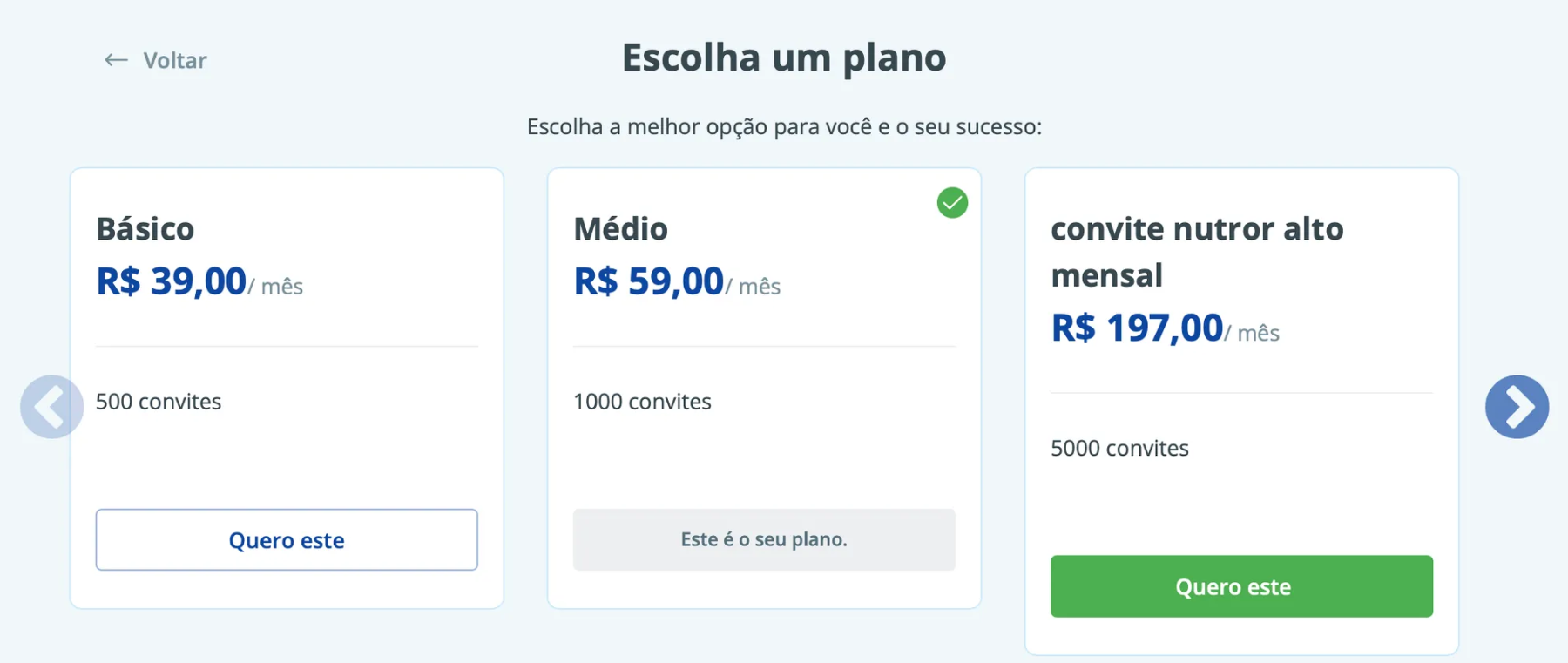The image size is (1568, 663).
Task: Click the 'Este é o seu plano.' button
Action: pyautogui.click(x=764, y=540)
